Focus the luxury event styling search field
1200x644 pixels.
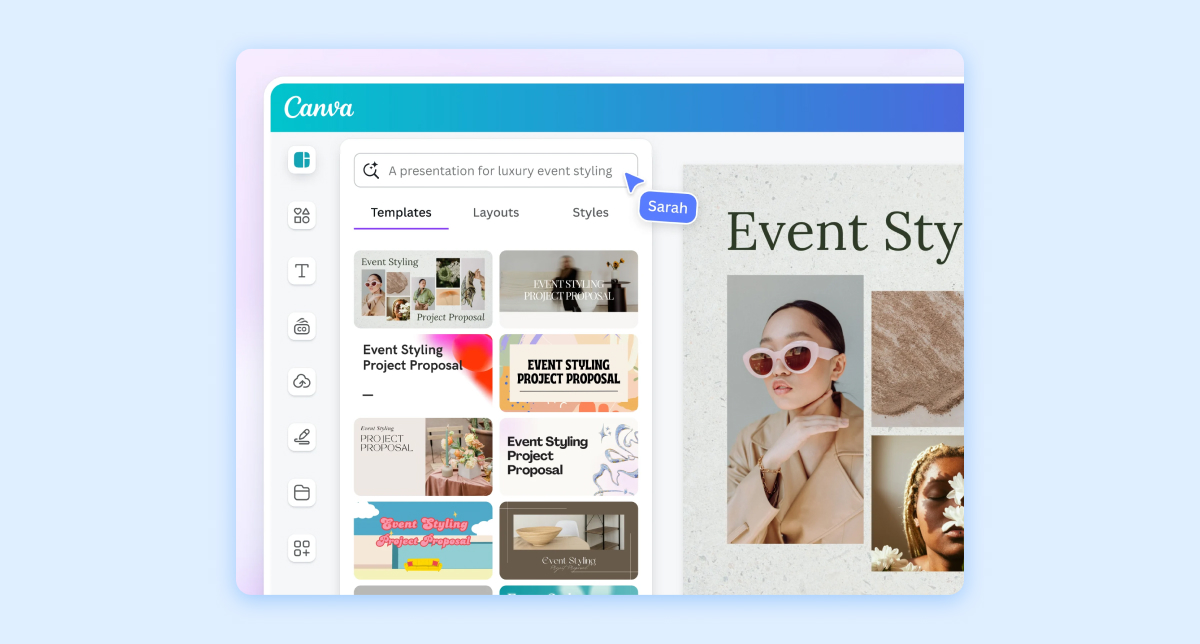[x=496, y=170]
